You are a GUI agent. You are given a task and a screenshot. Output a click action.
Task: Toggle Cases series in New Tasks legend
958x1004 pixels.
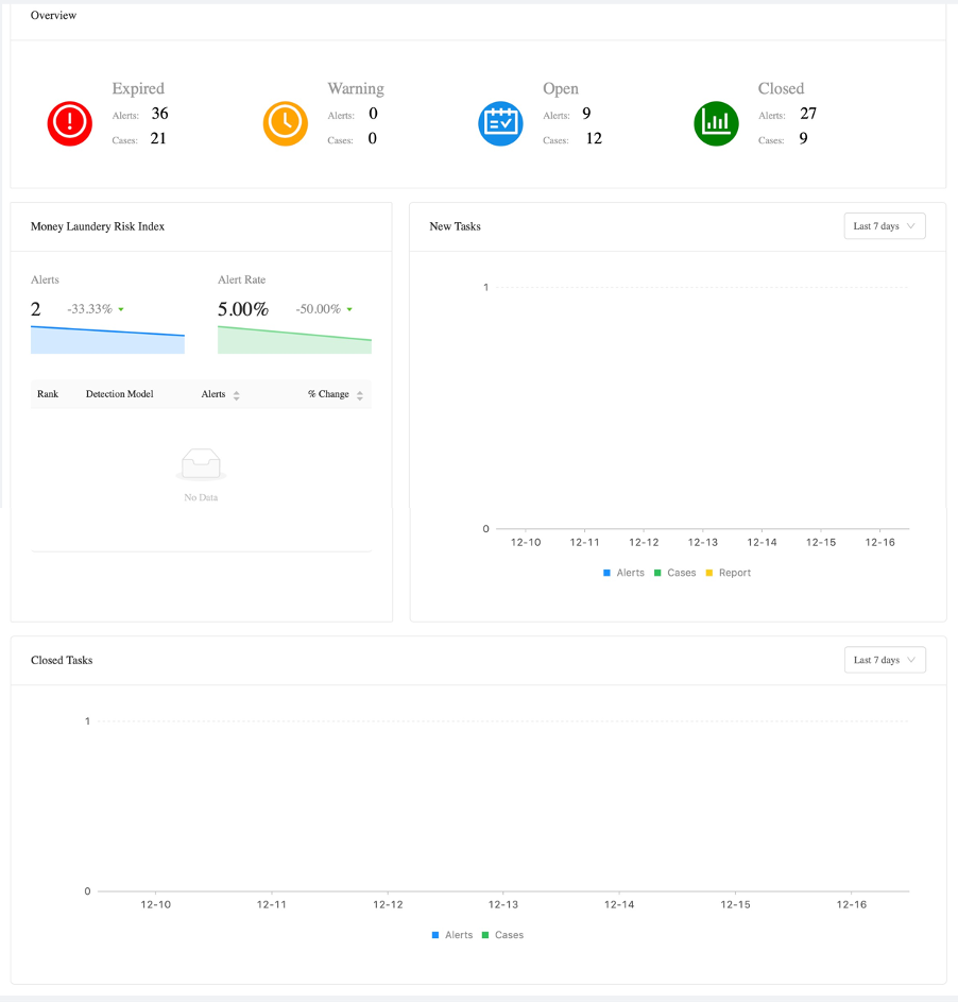(675, 573)
